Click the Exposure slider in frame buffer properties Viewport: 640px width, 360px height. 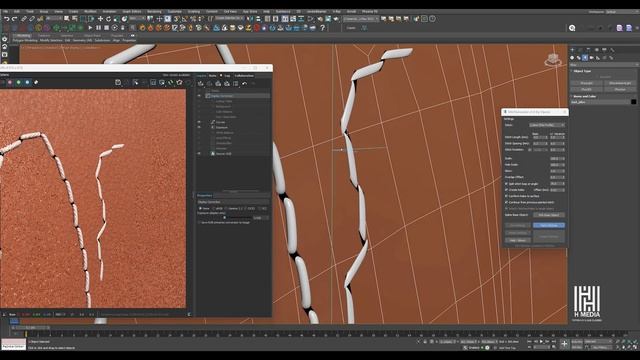tap(224, 218)
